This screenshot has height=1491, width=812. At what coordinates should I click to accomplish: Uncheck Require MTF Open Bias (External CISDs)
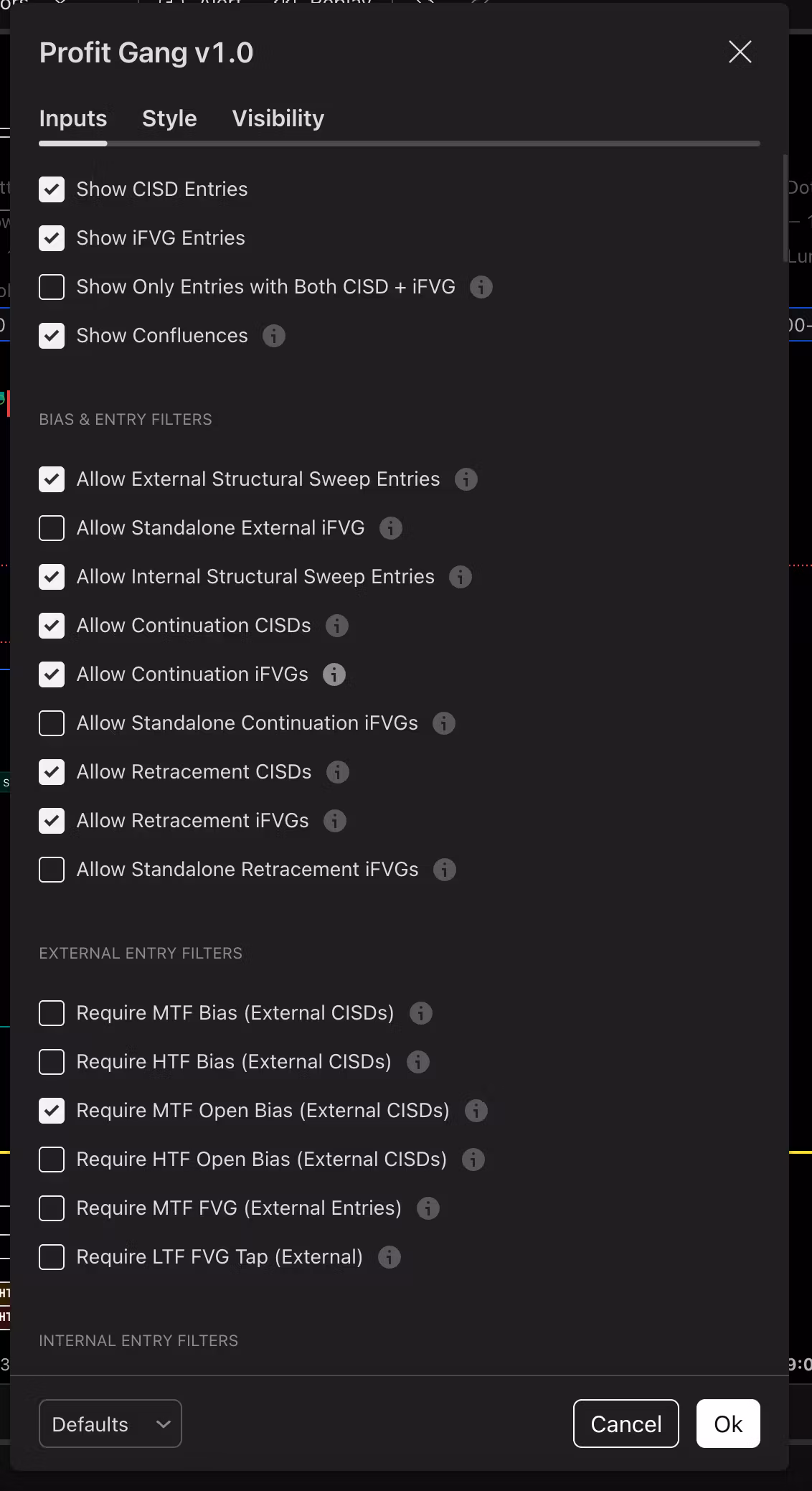tap(52, 1111)
